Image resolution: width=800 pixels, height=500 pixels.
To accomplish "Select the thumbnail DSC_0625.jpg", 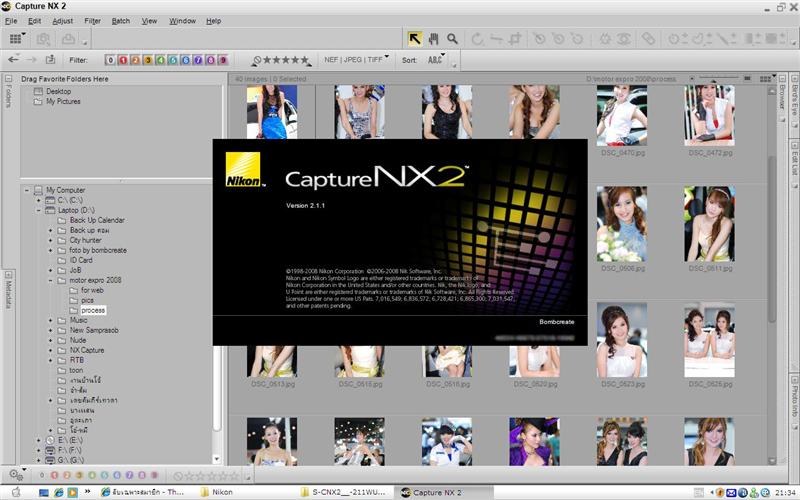I will coord(709,340).
